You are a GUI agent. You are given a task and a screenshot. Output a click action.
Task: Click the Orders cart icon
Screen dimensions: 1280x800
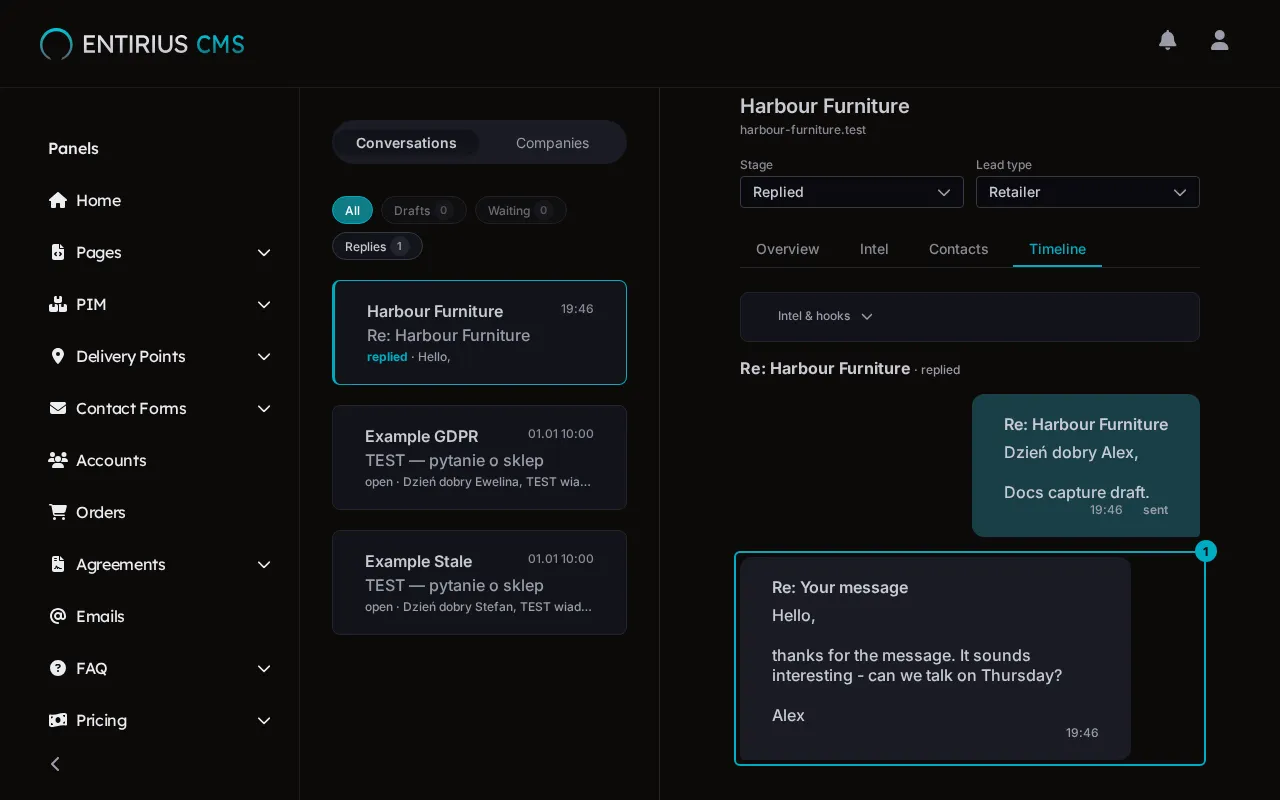(58, 512)
